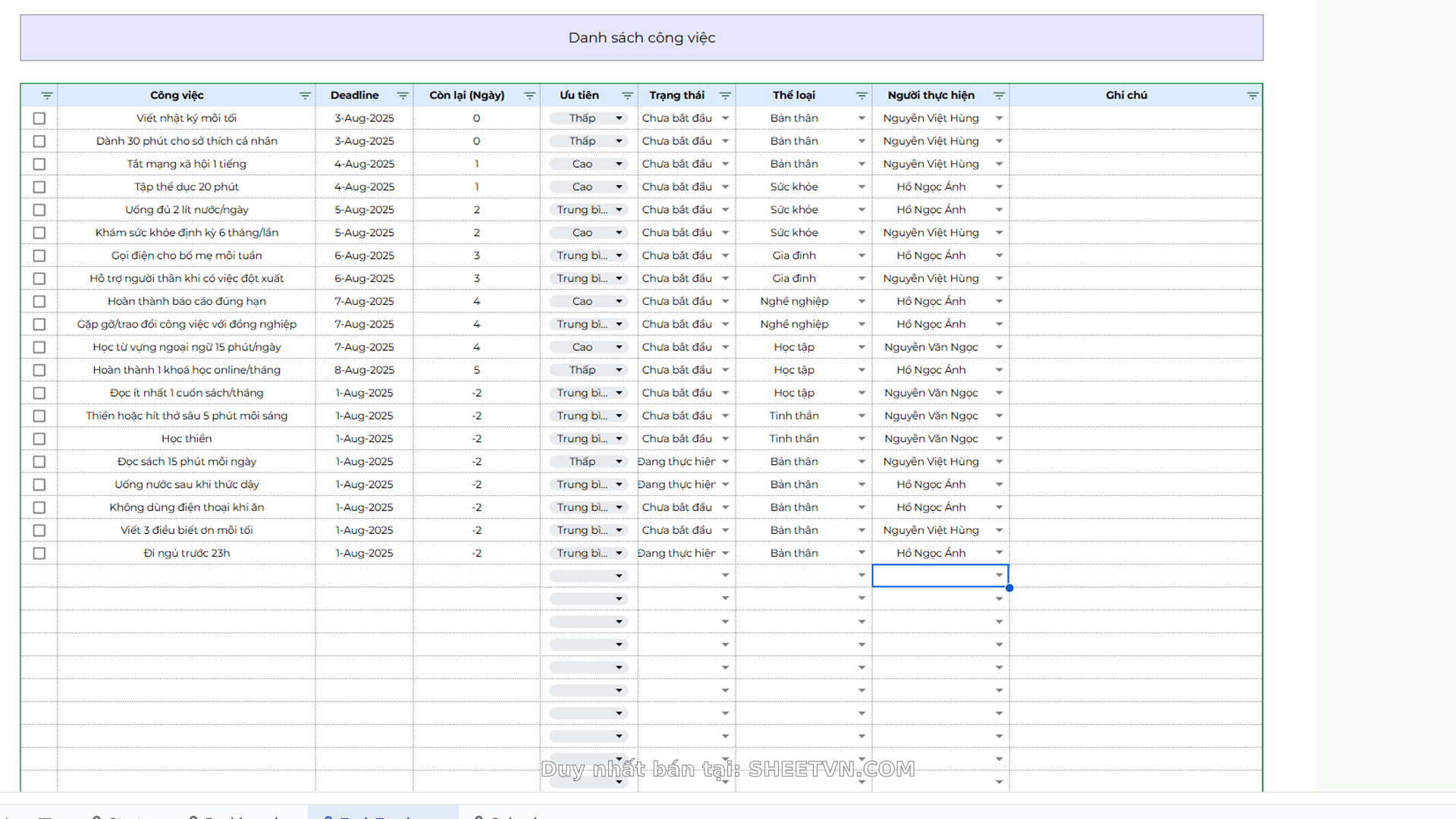Mark Đi ngủ trước 23h checkbox as done
The width and height of the screenshot is (1456, 819).
(39, 554)
